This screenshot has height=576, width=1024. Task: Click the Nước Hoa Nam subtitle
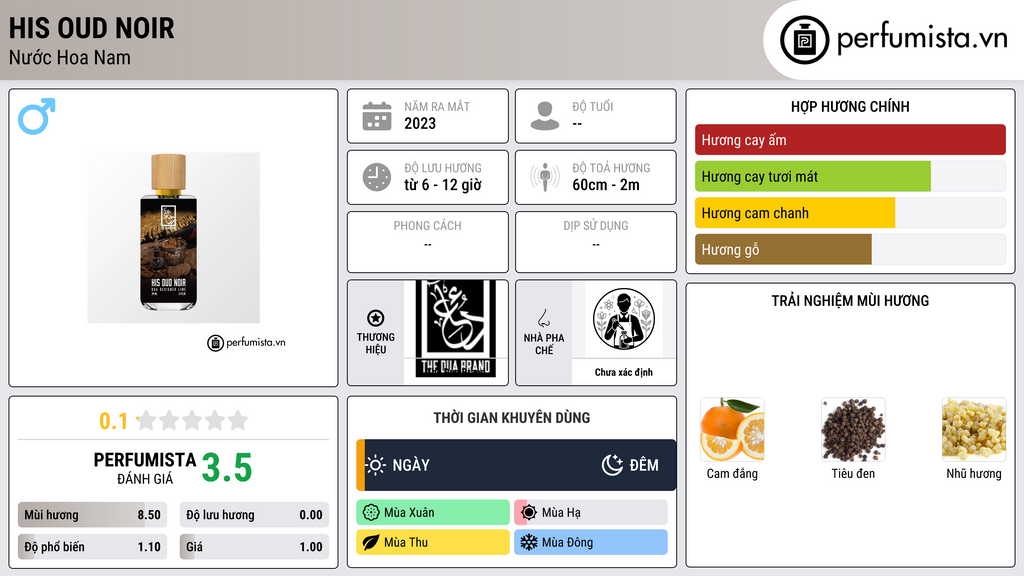(x=70, y=57)
